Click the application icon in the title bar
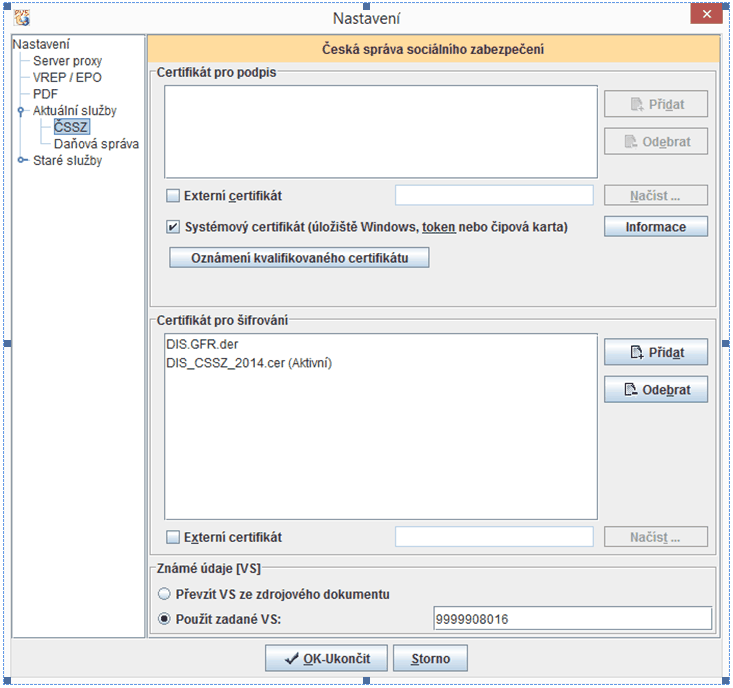733x688 pixels. tap(21, 16)
